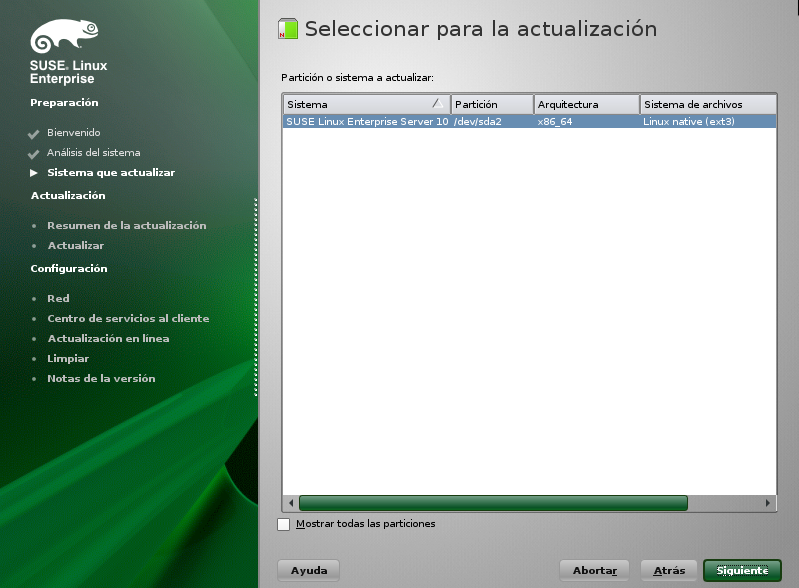The height and width of the screenshot is (588, 799).
Task: Click the arrow beside Sistema que actualizar
Action: tap(34, 173)
